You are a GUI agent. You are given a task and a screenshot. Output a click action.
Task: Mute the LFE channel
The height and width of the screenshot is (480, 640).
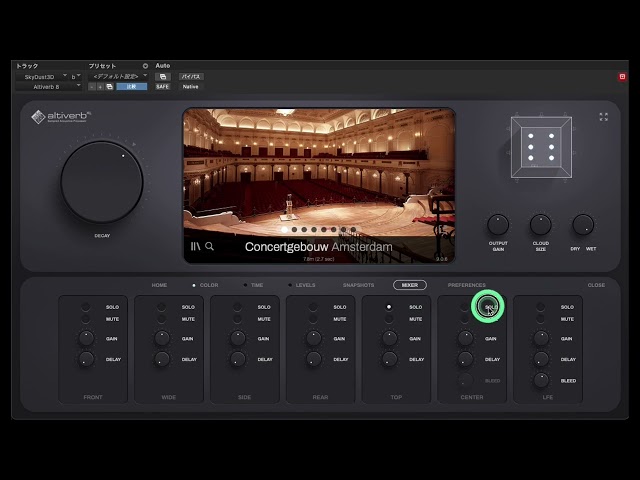540,319
